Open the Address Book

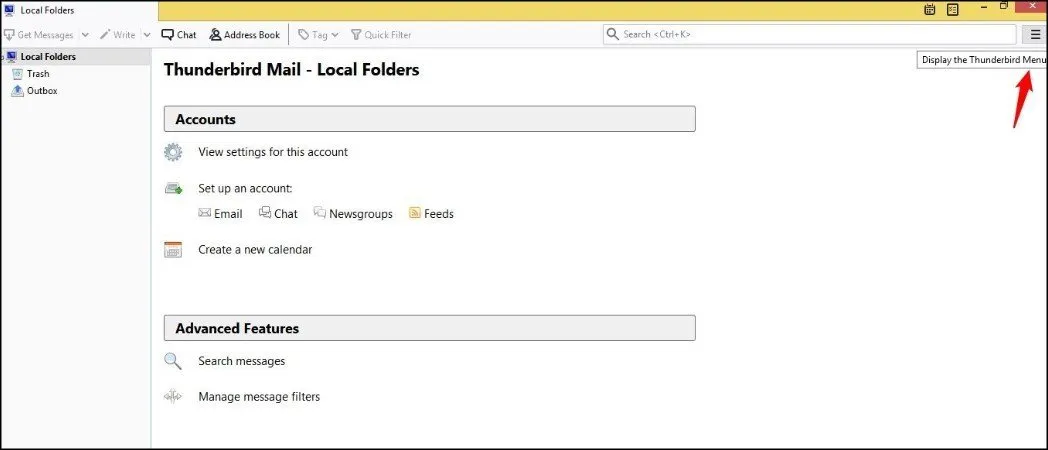[x=245, y=35]
